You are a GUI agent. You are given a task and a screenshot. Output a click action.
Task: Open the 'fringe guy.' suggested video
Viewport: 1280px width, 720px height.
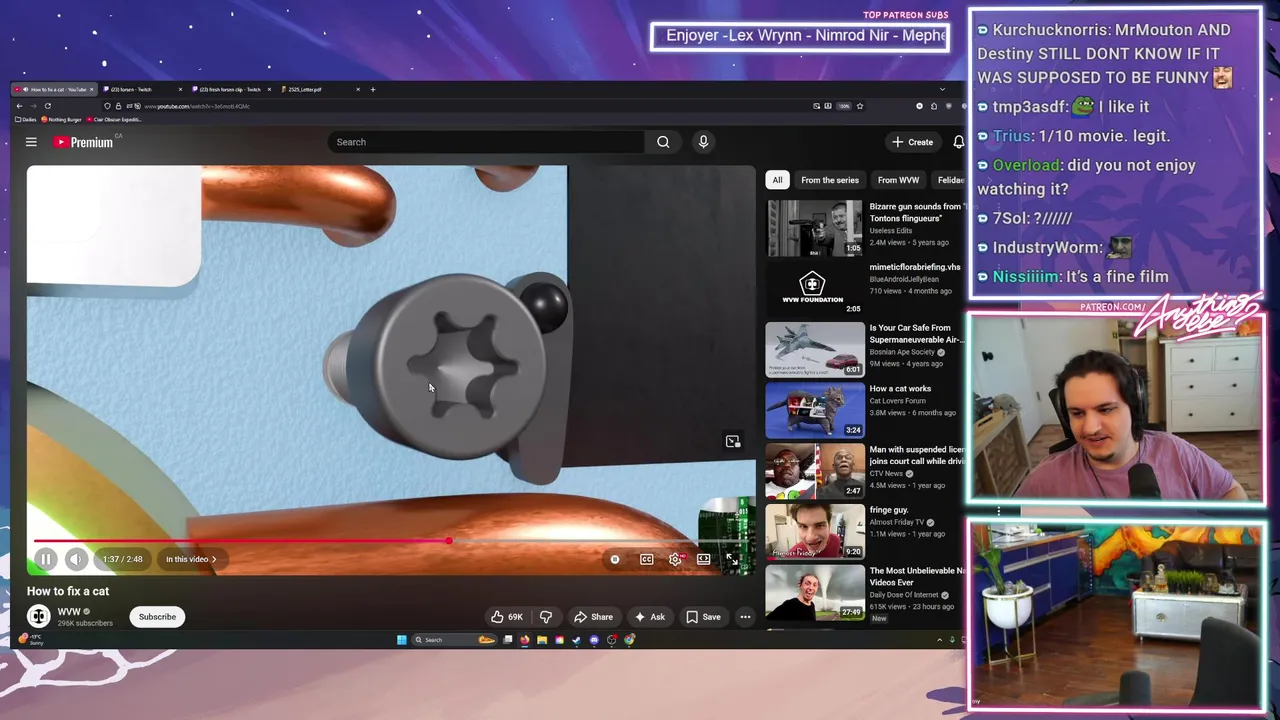pyautogui.click(x=814, y=531)
